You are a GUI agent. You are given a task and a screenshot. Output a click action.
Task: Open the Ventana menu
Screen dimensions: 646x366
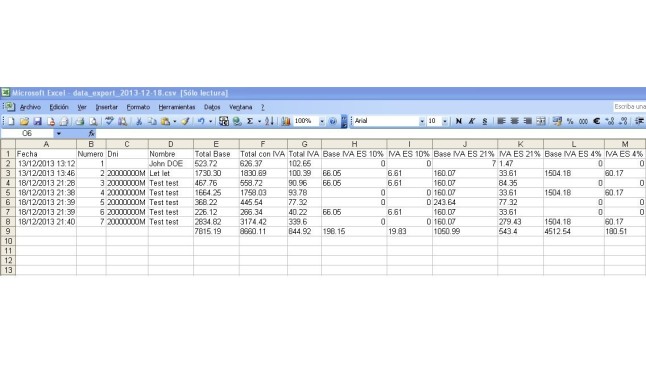pos(241,107)
